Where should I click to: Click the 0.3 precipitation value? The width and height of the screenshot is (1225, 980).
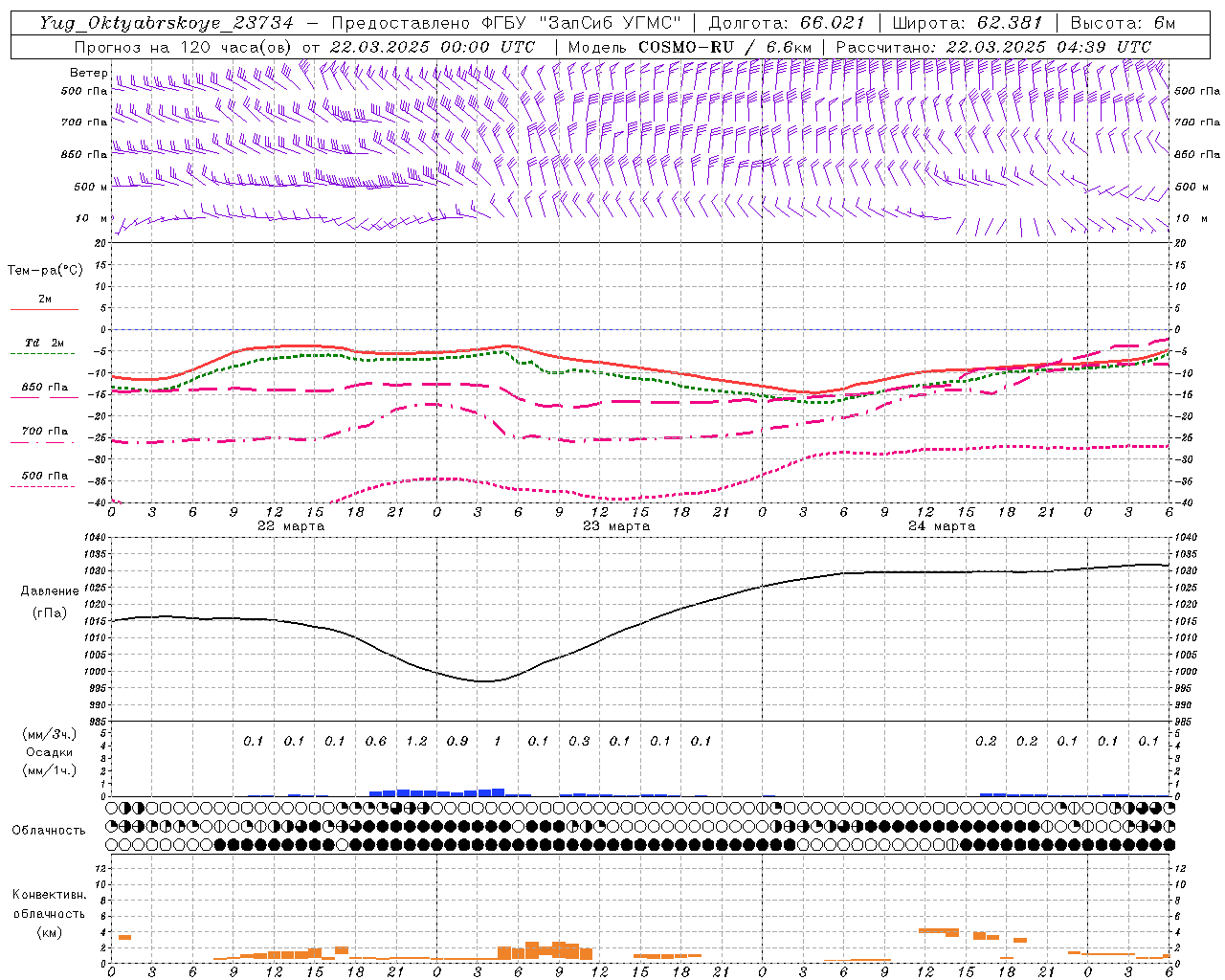[x=579, y=742]
